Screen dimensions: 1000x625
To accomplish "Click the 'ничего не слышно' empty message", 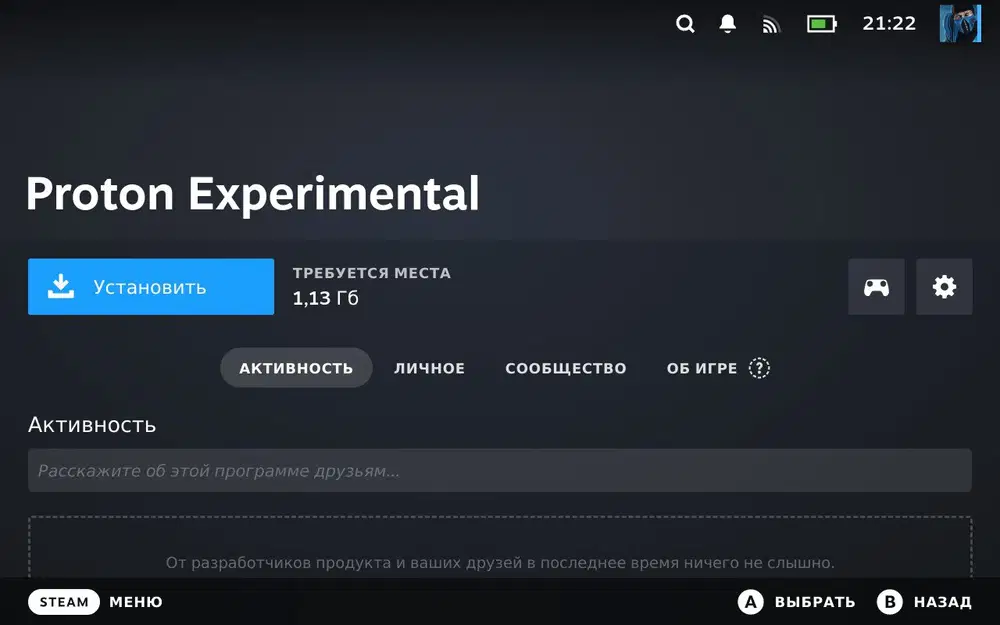I will coord(500,562).
